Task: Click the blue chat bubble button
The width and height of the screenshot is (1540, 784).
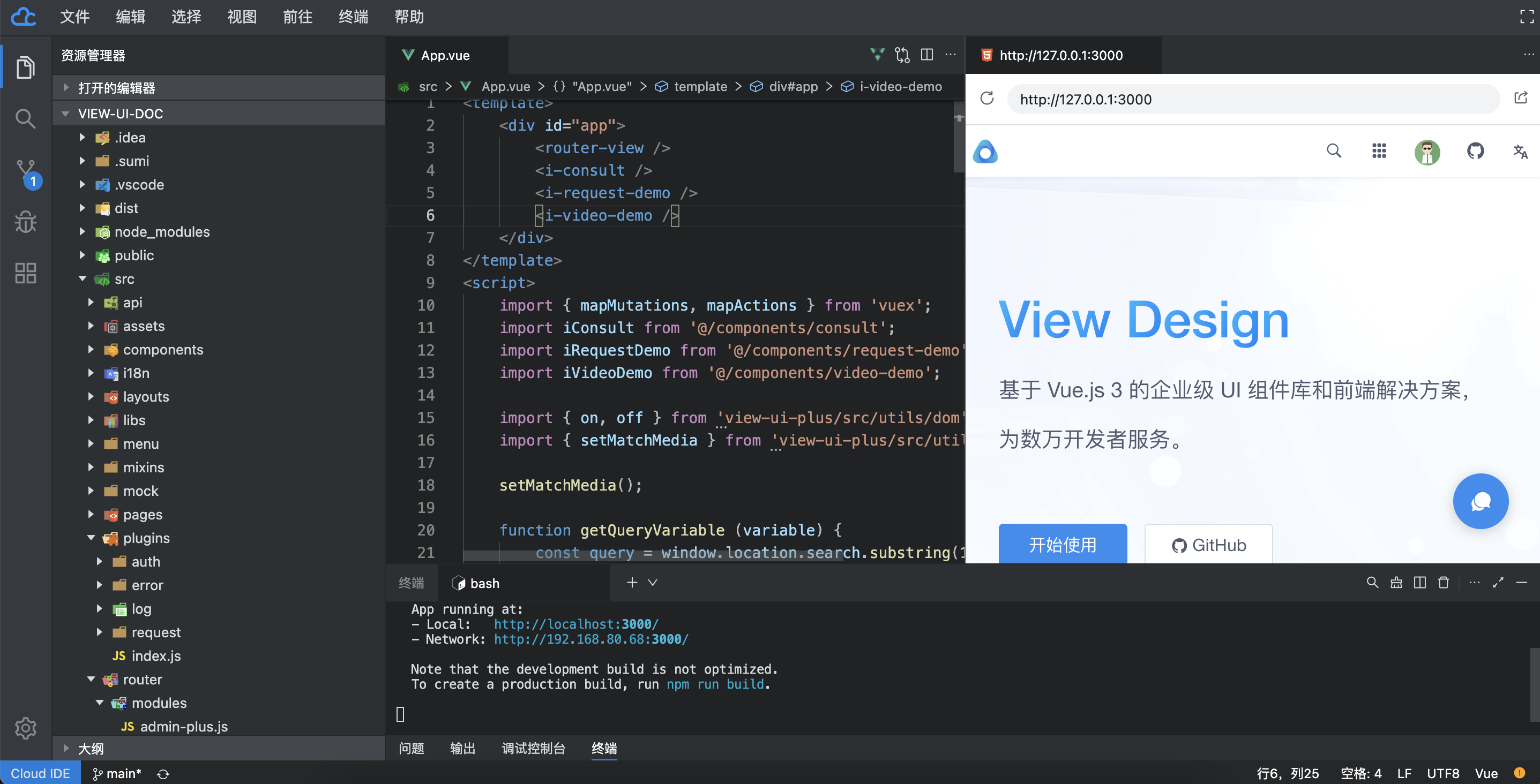Action: point(1480,501)
